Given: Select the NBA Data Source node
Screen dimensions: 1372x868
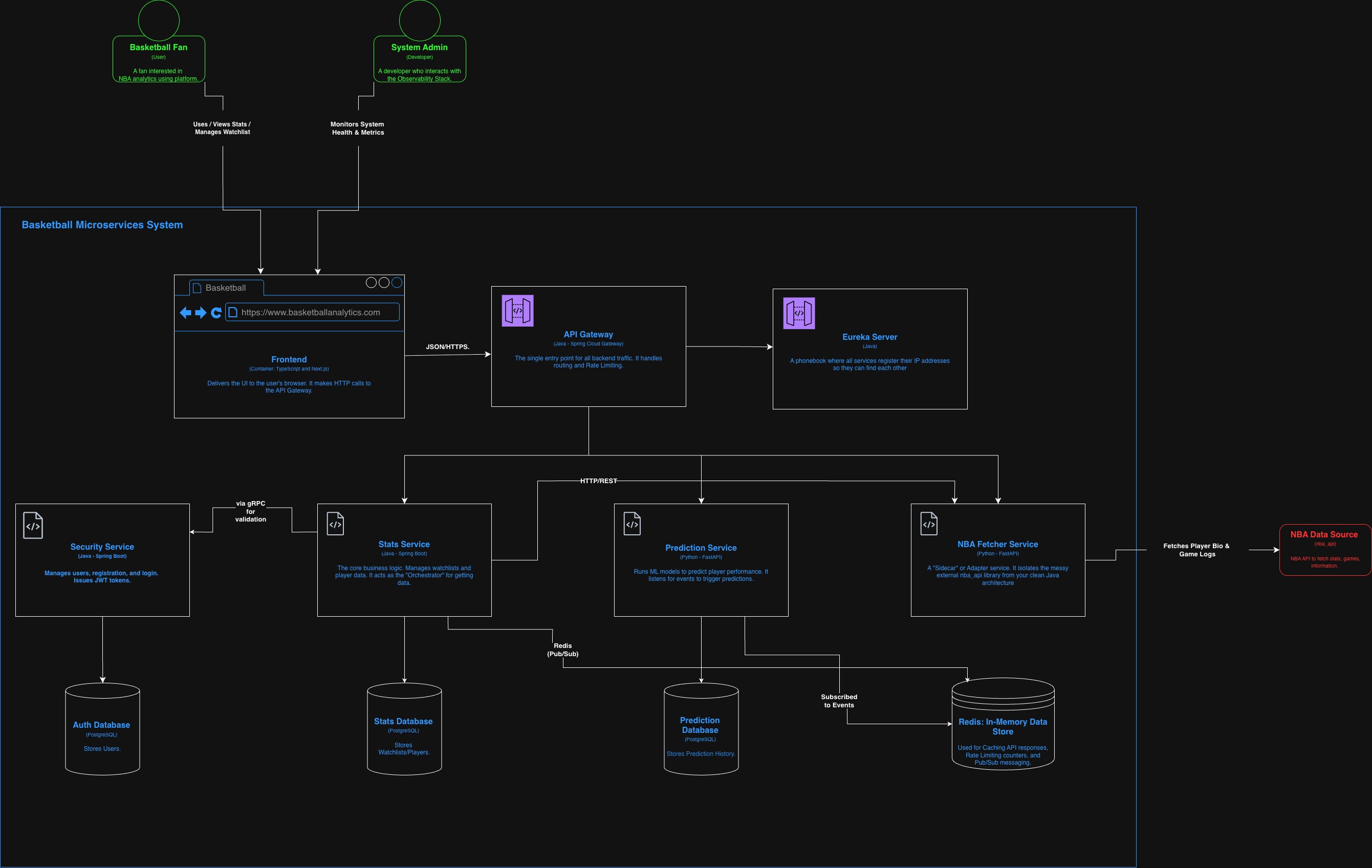Looking at the screenshot, I should click(x=1325, y=550).
